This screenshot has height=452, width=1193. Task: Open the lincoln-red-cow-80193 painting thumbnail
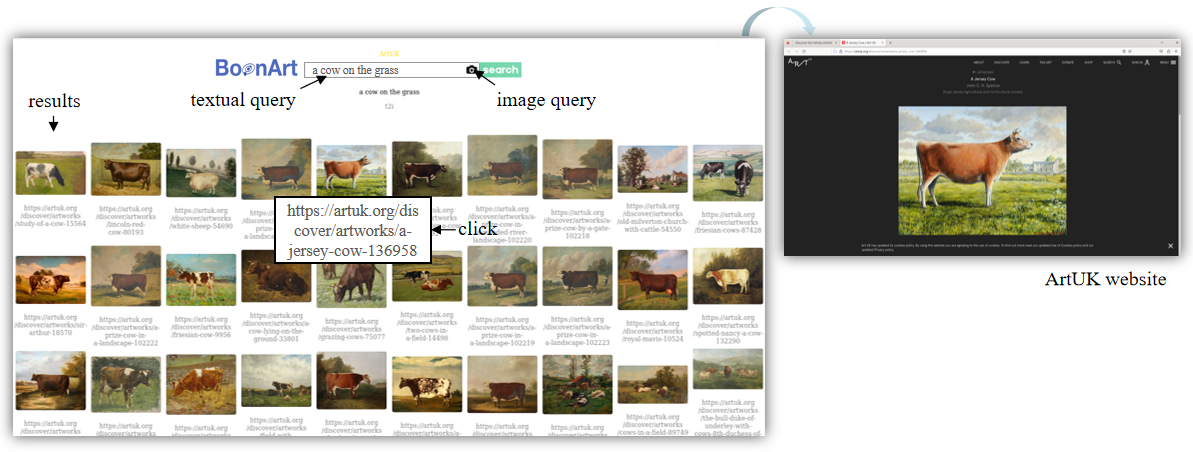(126, 169)
